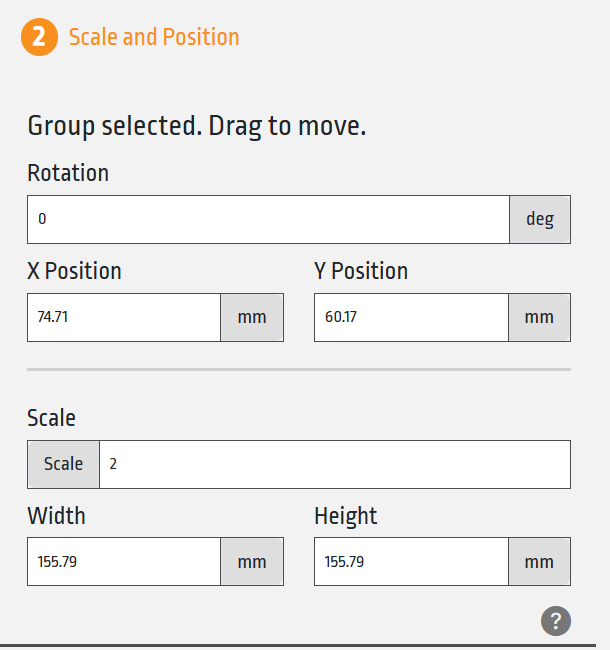Click the X Position label
610x650 pixels.
tap(74, 271)
